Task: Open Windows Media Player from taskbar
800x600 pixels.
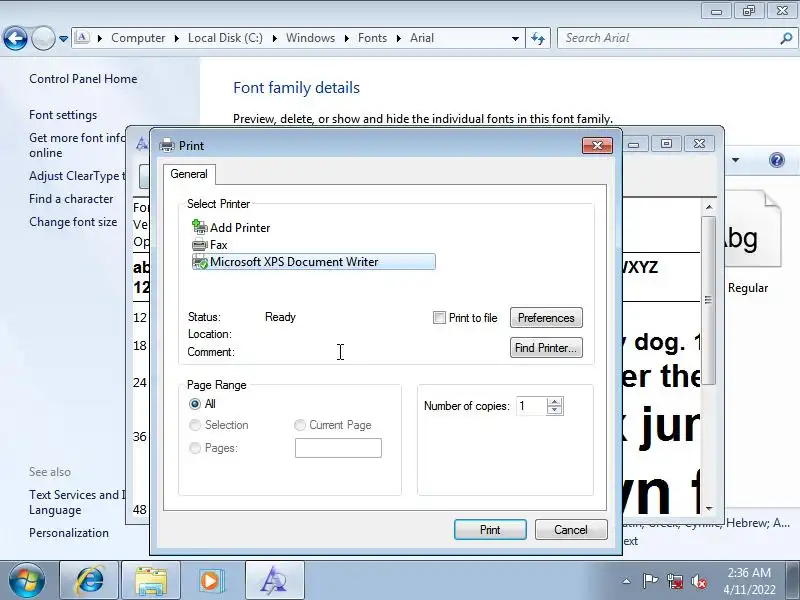Action: coord(211,581)
